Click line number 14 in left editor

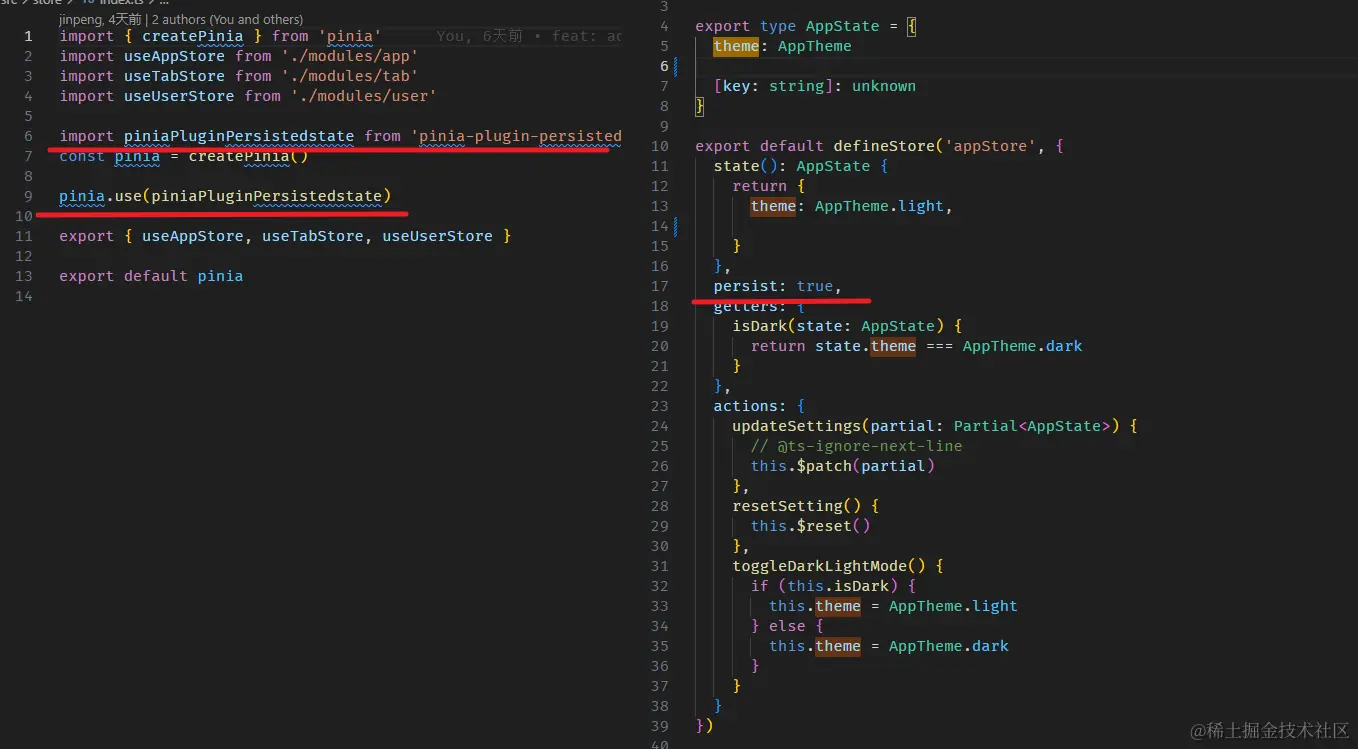(x=24, y=296)
